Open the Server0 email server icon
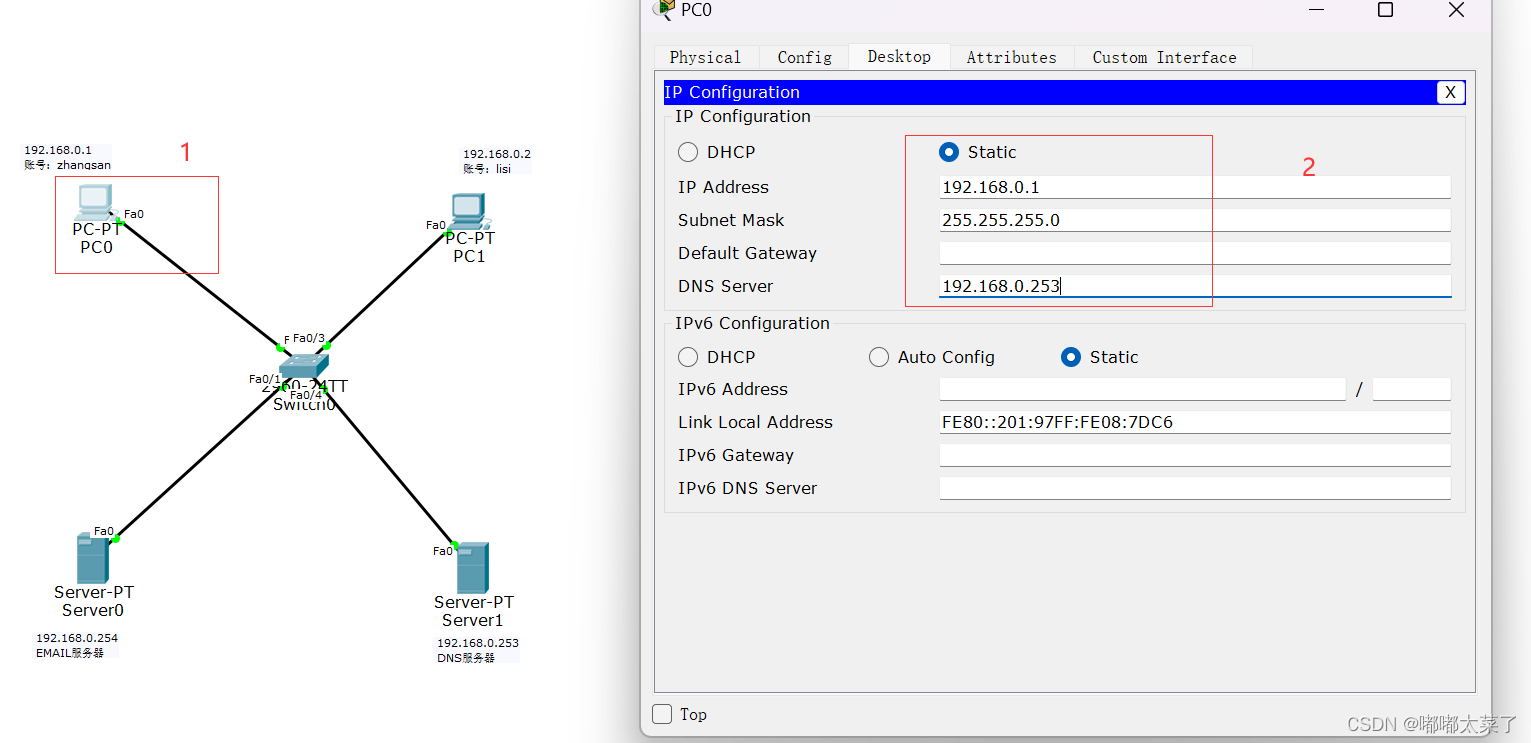Image resolution: width=1531 pixels, height=743 pixels. [92, 558]
